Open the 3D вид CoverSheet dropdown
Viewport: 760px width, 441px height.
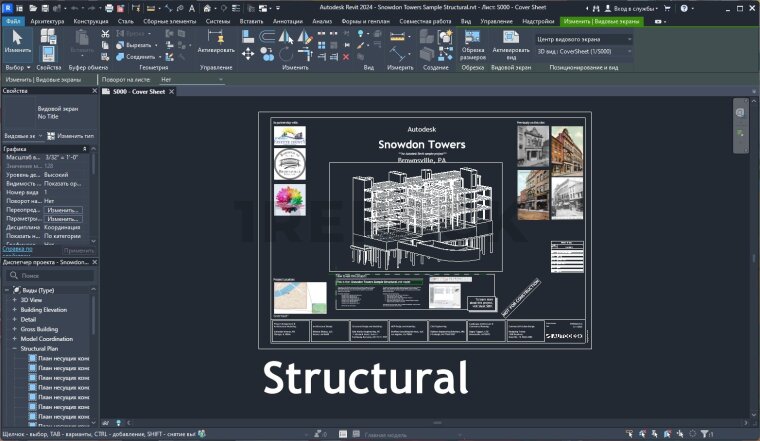[x=584, y=52]
